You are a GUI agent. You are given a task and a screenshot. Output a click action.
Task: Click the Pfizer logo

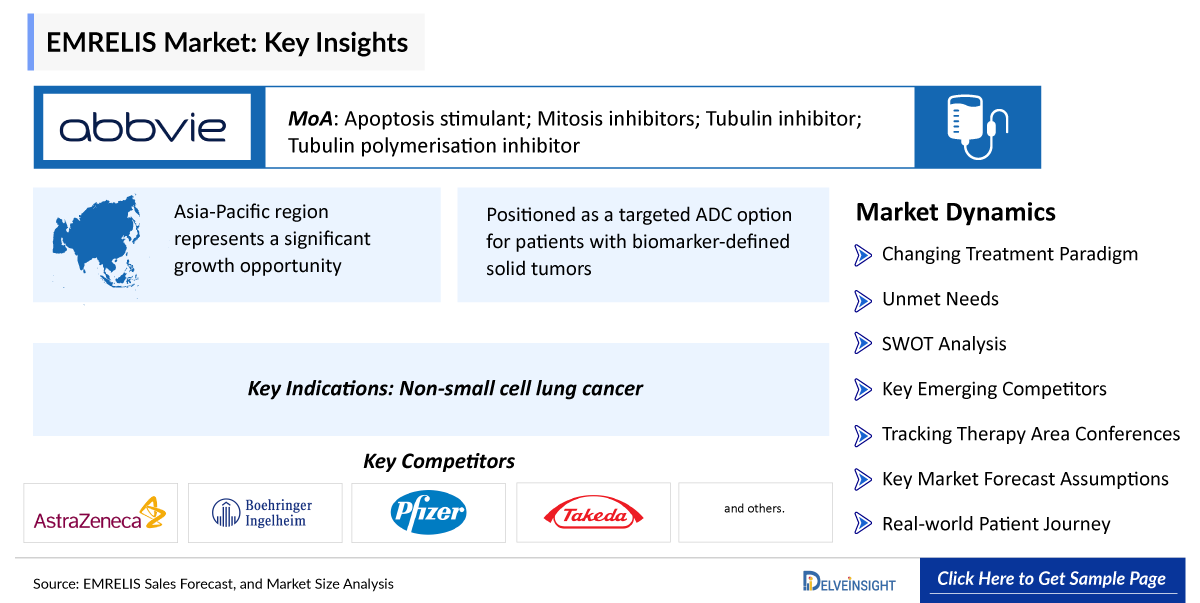[428, 513]
